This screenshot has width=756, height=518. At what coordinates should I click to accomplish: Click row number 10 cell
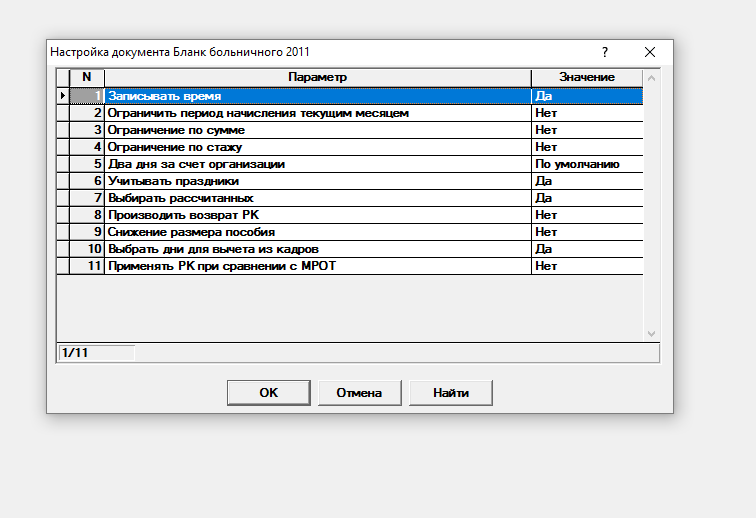[x=87, y=249]
